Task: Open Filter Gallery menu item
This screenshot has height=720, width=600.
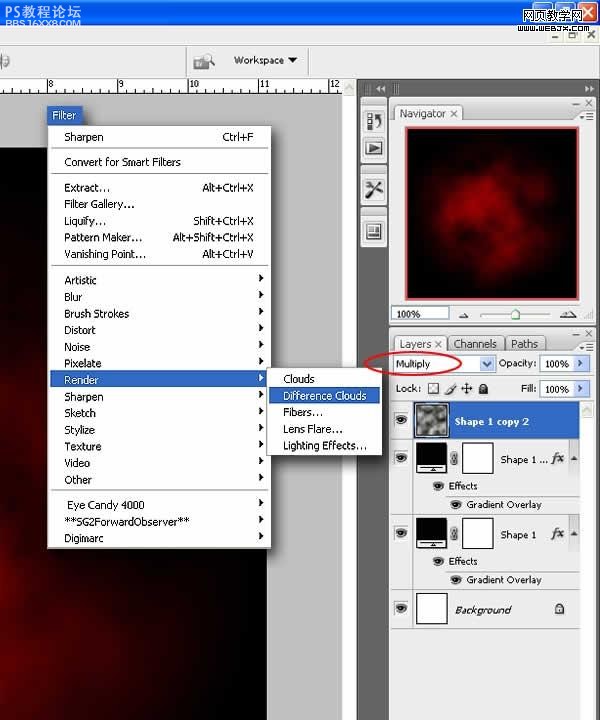Action: tap(159, 204)
